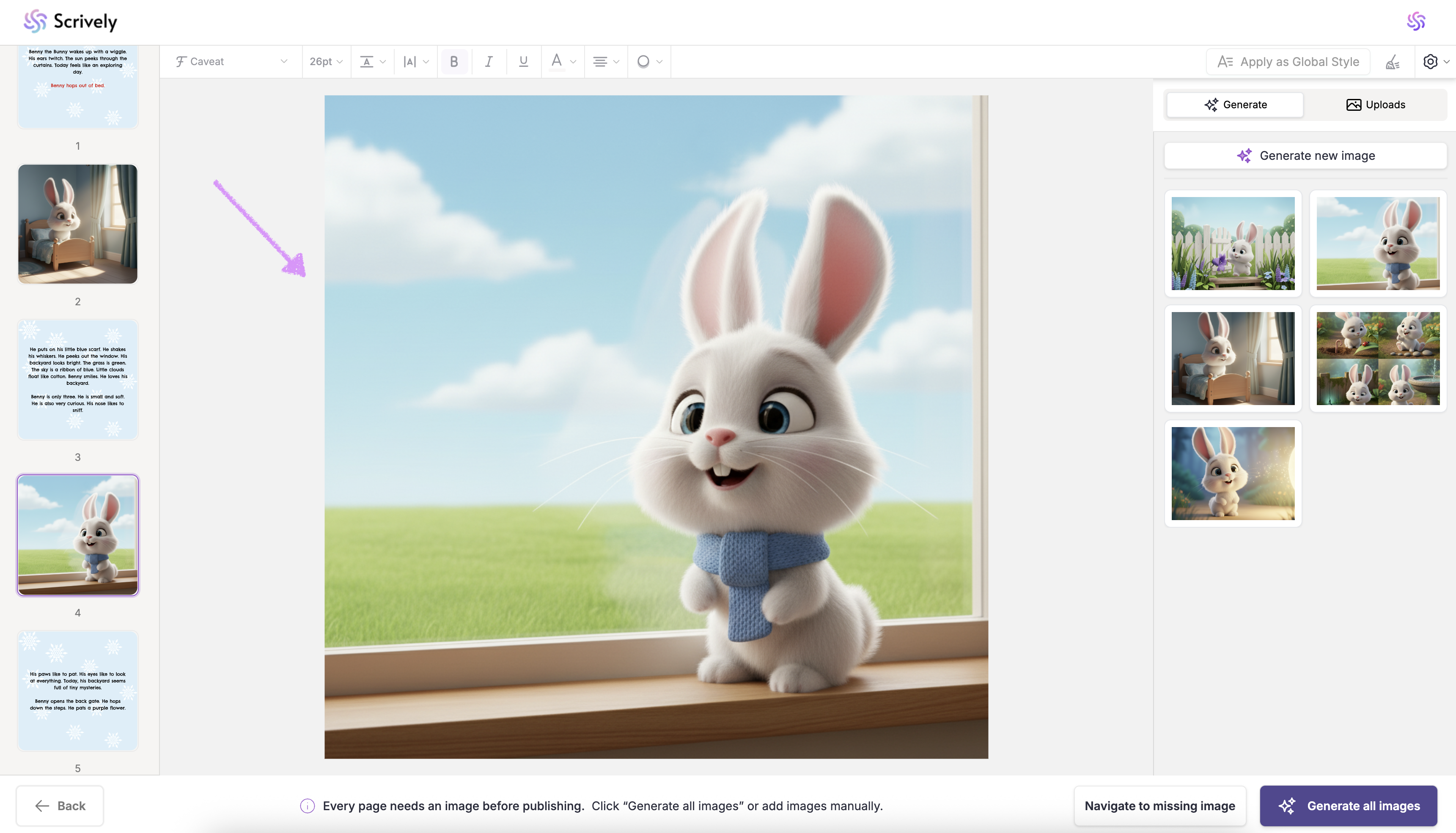Switch to the Uploads tab
1456x833 pixels.
tap(1375, 105)
